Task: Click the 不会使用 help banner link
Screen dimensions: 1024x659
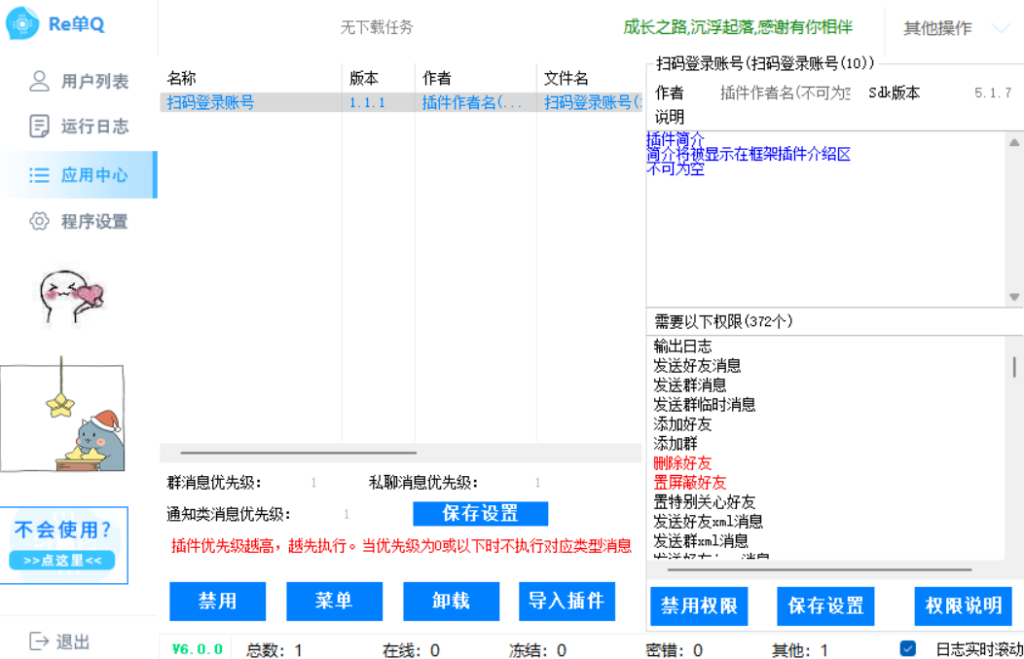Action: pyautogui.click(x=64, y=544)
